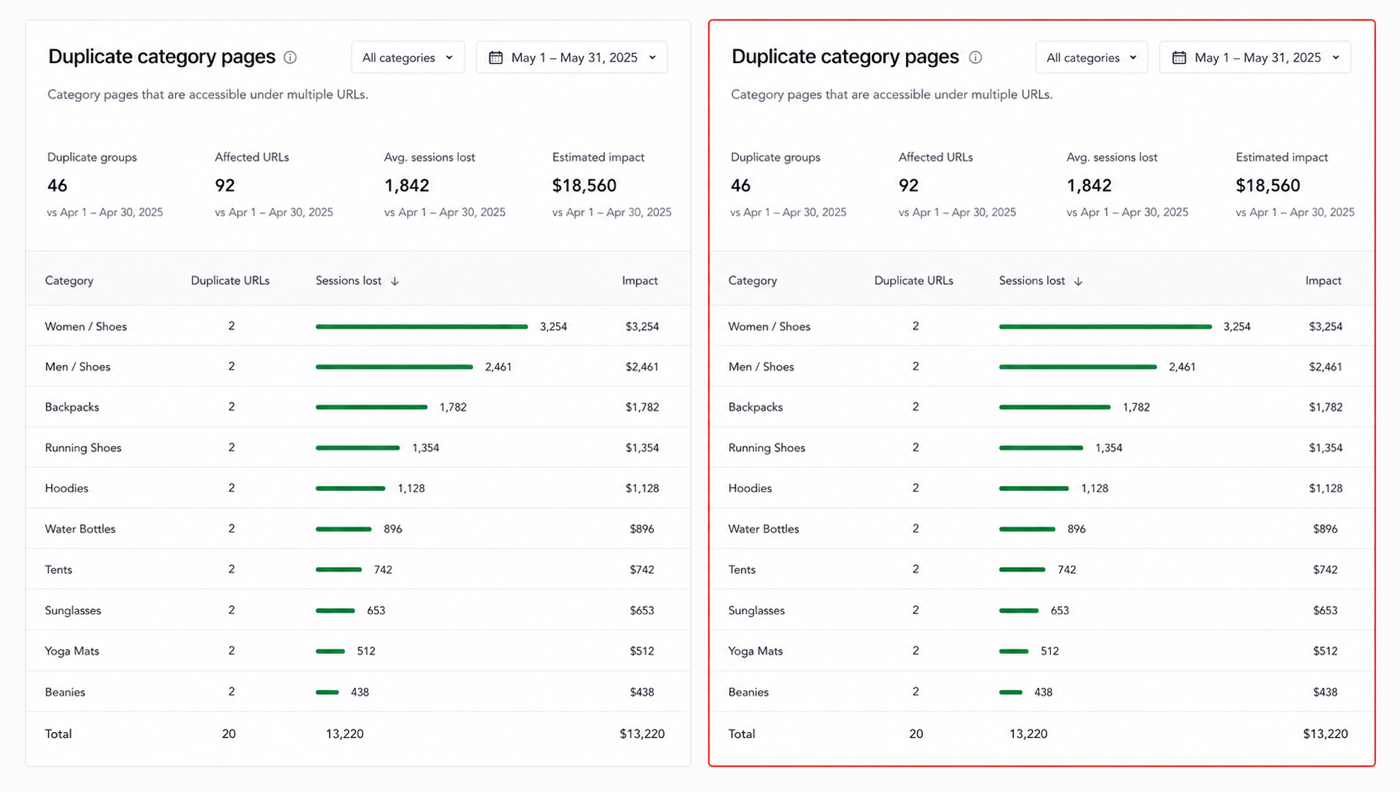
Task: Select Yoga Mats category in red-outlined panel
Action: 756,651
